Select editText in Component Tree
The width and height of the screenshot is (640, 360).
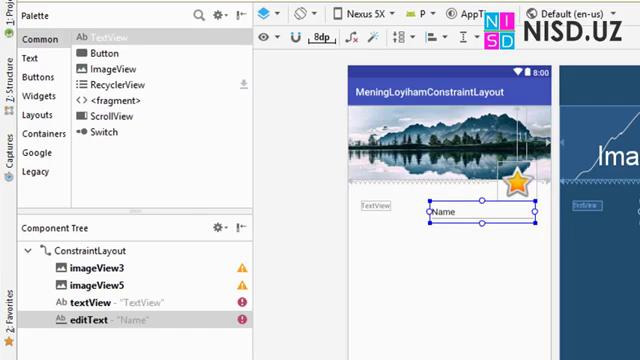135,320
